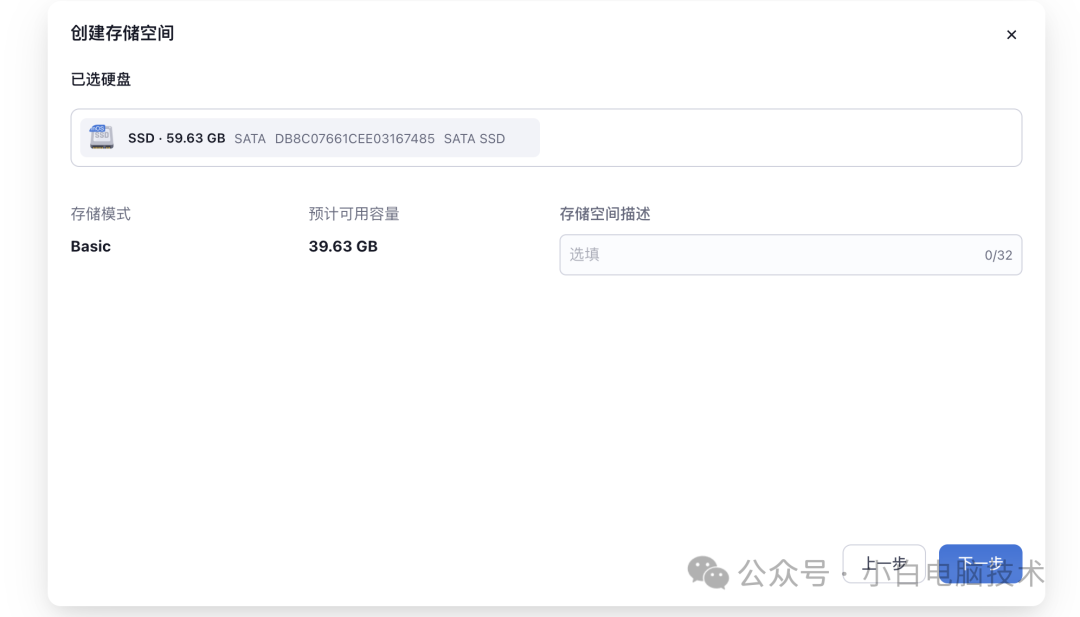Select the SSD · 59.63 GB disk entry
The width and height of the screenshot is (1080, 617).
pos(176,137)
